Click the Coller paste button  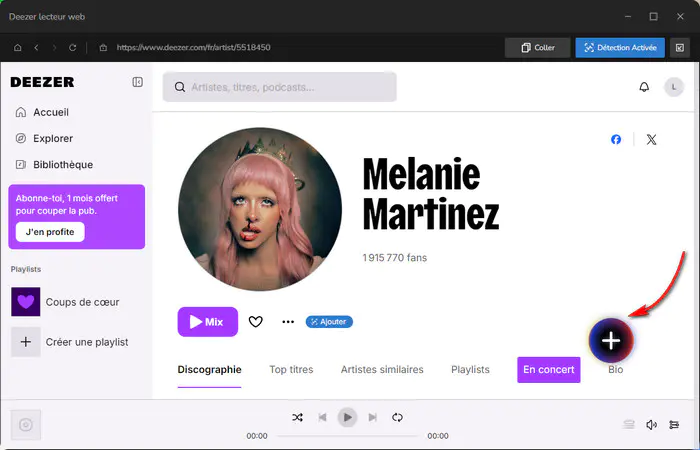point(538,47)
